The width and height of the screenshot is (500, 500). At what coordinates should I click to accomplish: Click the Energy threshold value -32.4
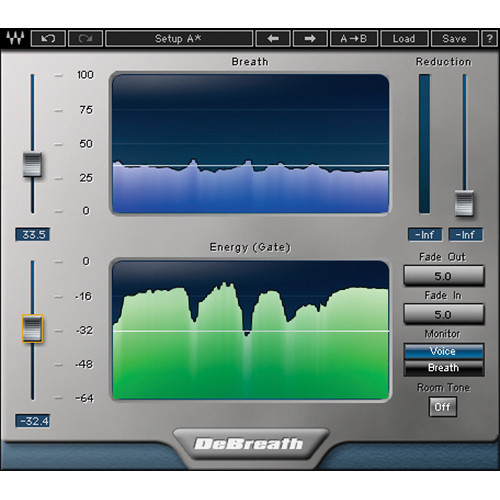33,421
